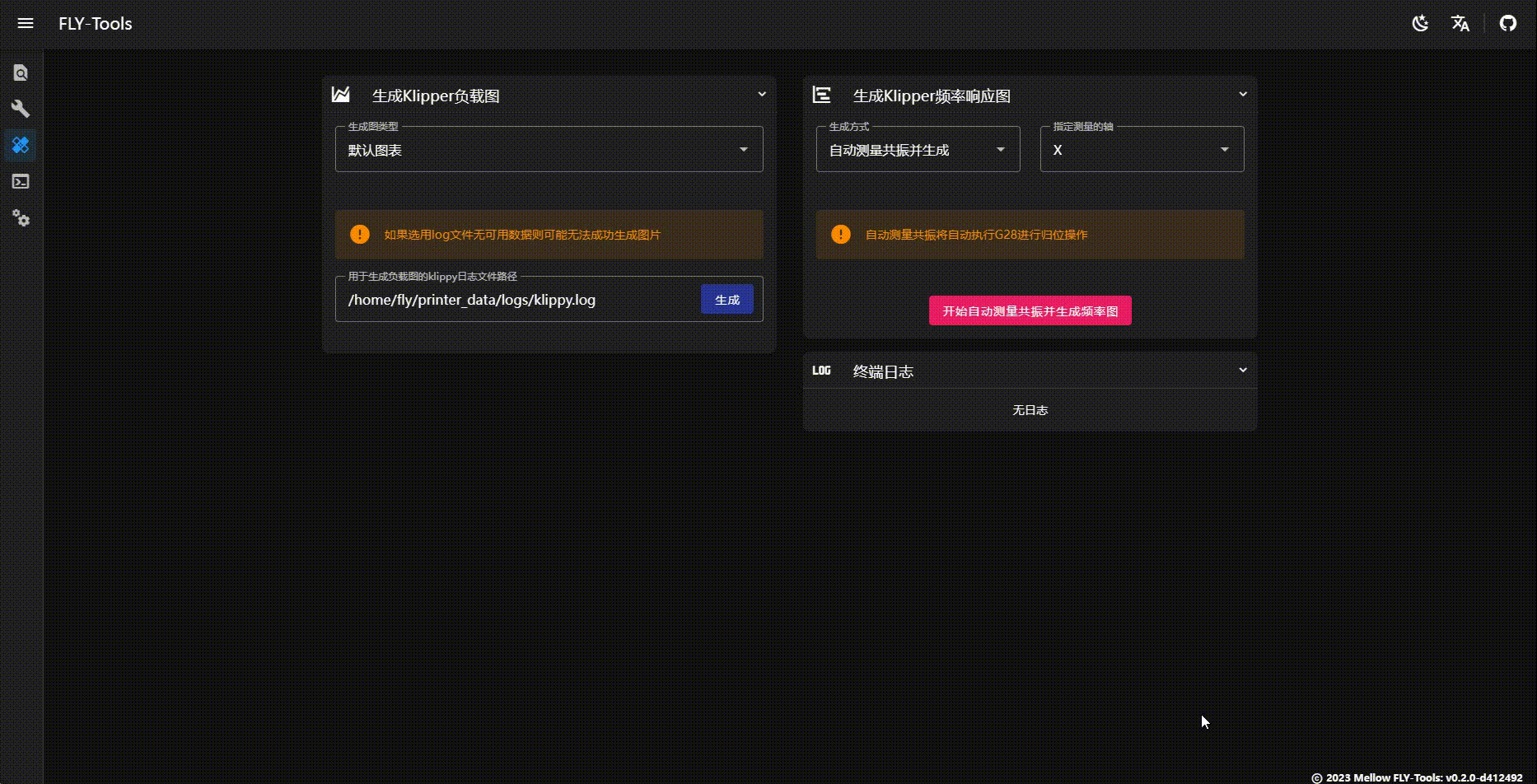Select the bandage diagnostics sidebar icon
1537x784 pixels.
[21, 145]
